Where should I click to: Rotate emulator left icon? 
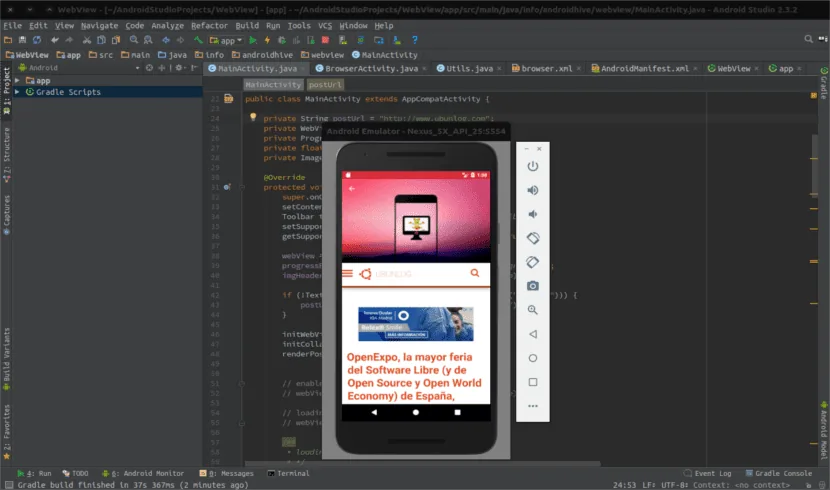click(x=533, y=238)
